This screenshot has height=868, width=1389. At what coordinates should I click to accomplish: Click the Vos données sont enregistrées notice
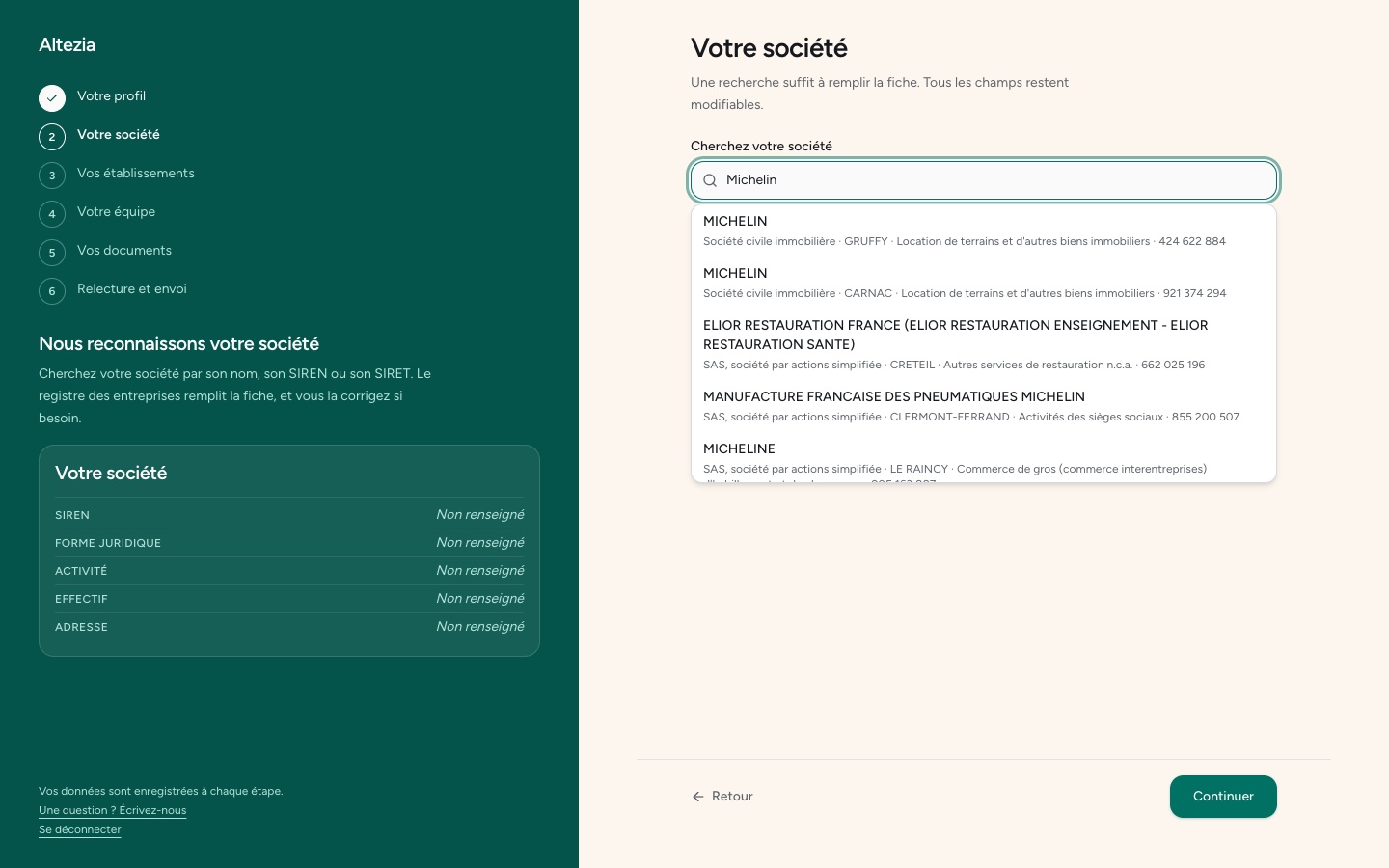[x=161, y=791]
